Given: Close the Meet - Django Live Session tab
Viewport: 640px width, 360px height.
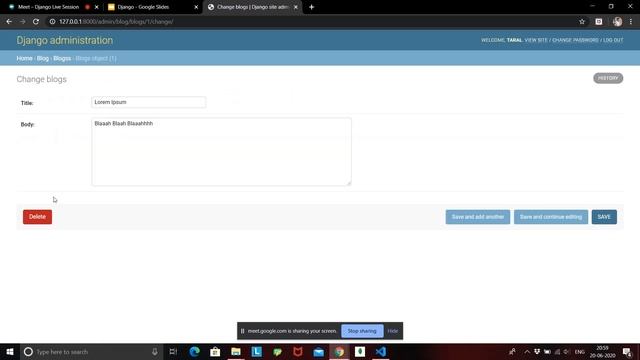Looking at the screenshot, I should [x=96, y=7].
